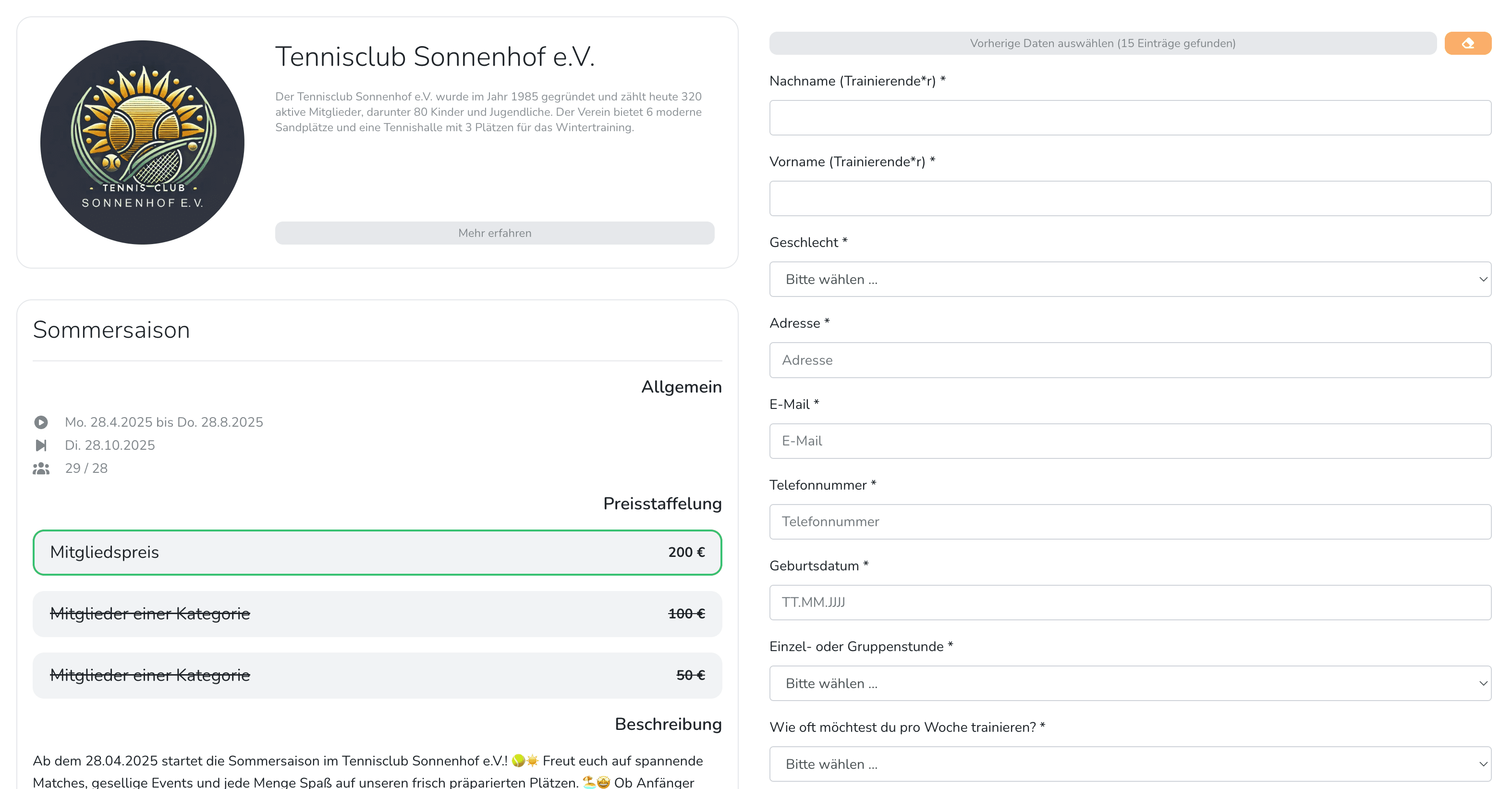
Task: Click the Geburtsdatum TT.MM.JJJJ field
Action: 1130,602
